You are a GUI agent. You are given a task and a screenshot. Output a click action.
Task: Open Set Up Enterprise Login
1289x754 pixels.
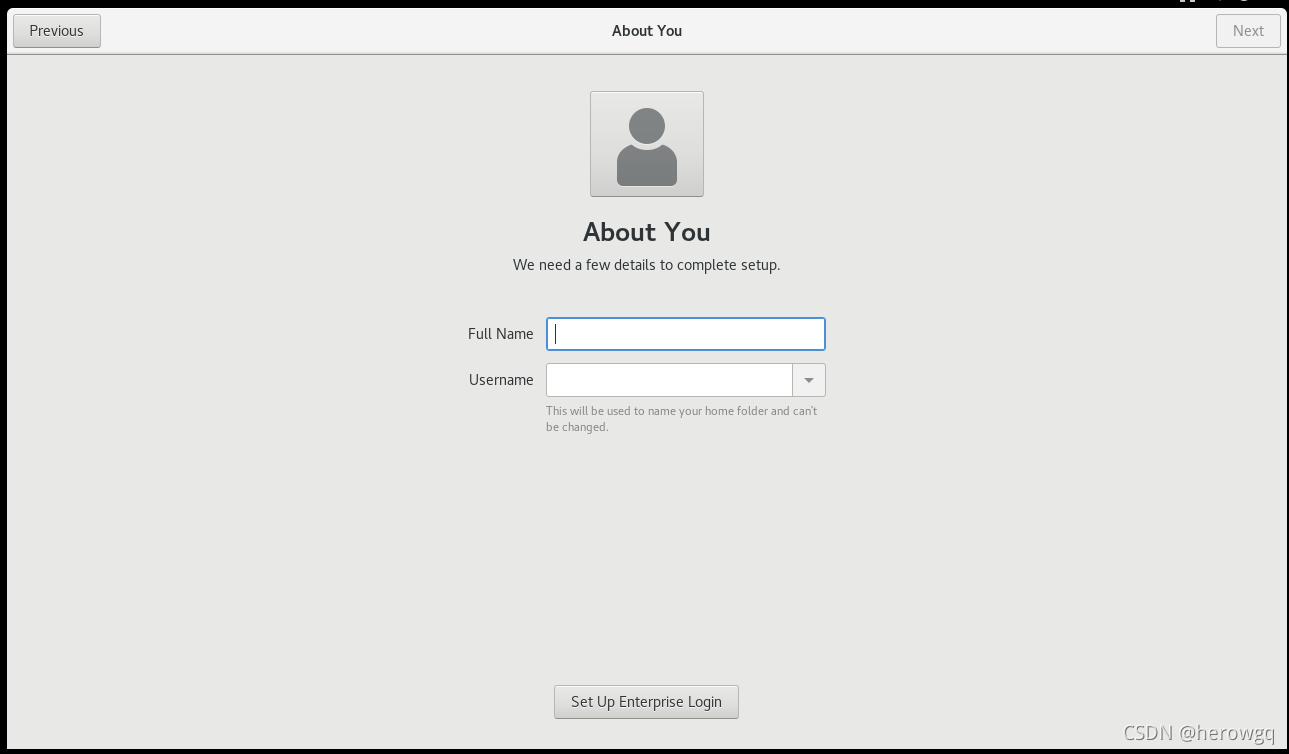point(646,702)
